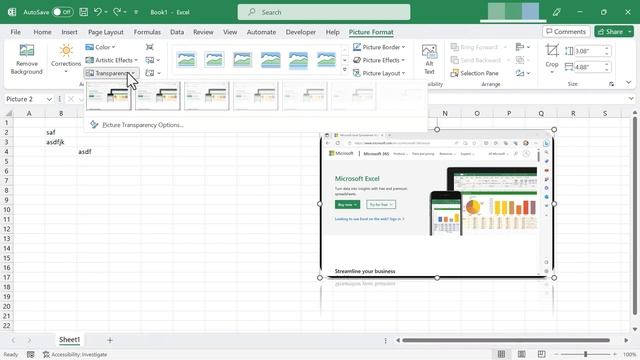640x360 pixels.
Task: Open the Size dialog launcher
Action: pos(611,84)
